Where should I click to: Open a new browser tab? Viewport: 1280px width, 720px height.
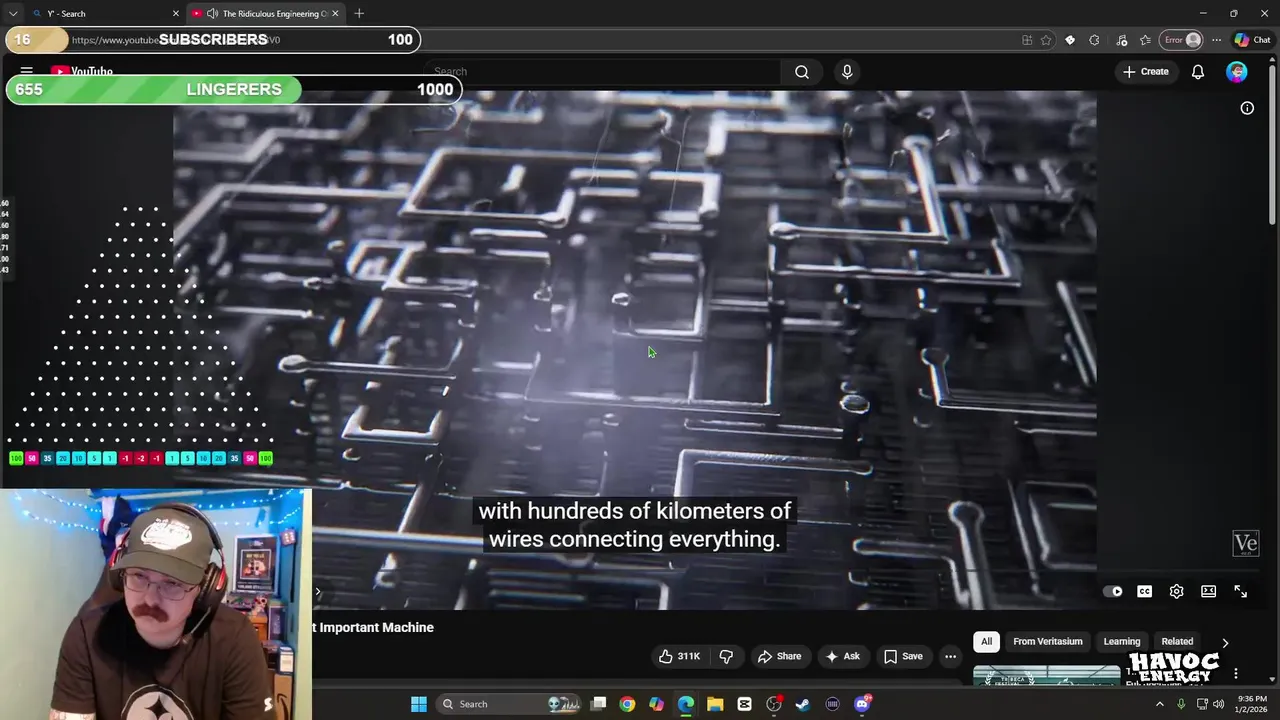tap(359, 13)
